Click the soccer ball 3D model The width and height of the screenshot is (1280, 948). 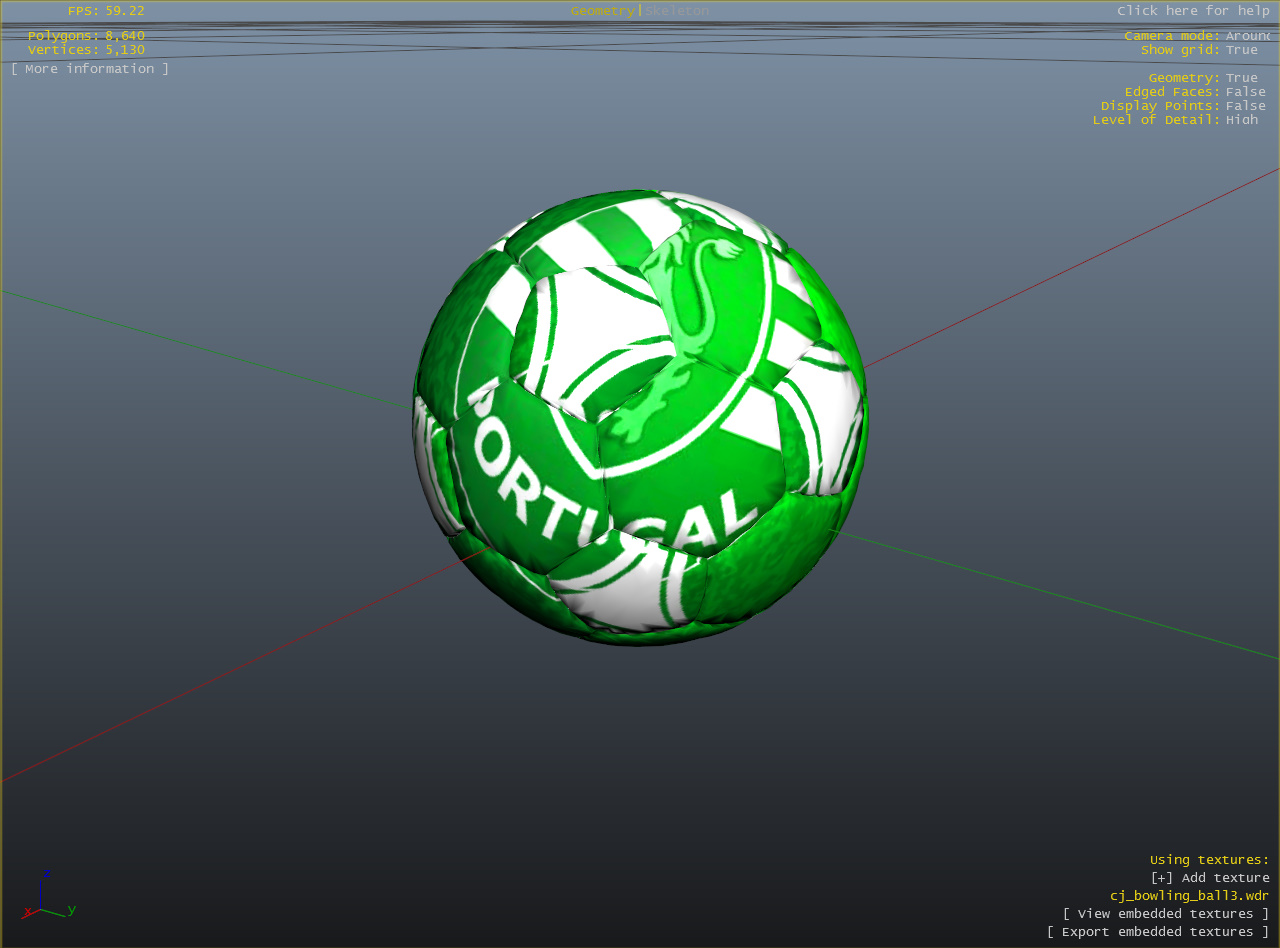tap(640, 418)
